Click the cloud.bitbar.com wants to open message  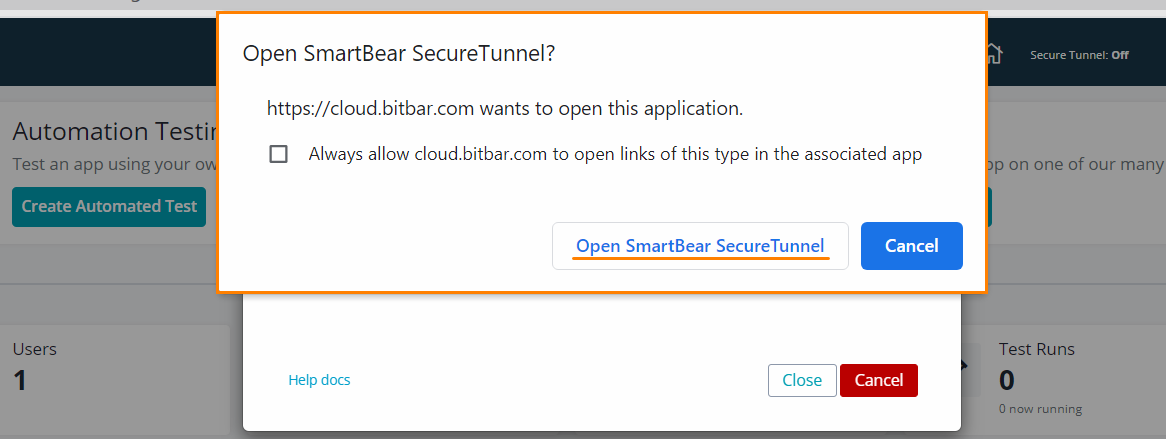coord(504,108)
